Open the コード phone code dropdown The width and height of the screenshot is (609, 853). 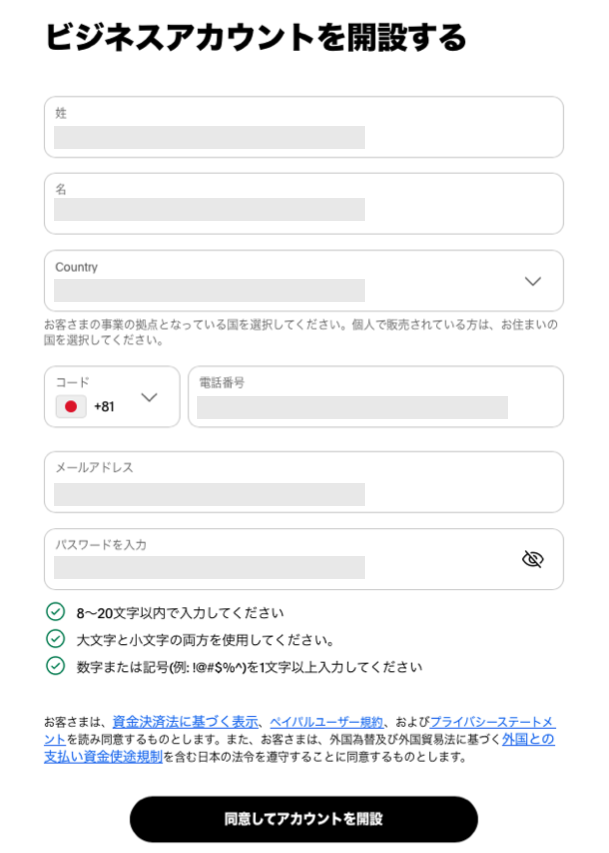pos(112,397)
